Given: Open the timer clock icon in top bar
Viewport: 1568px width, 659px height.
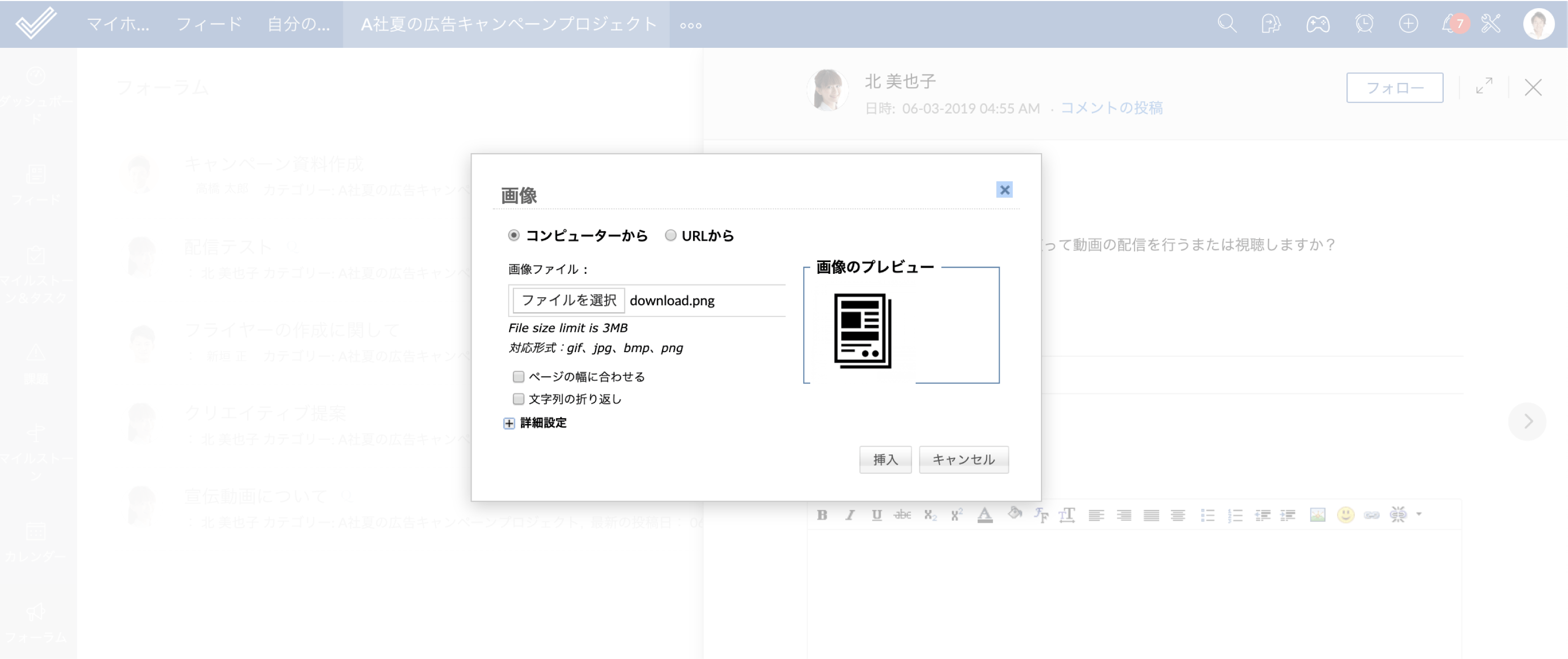Looking at the screenshot, I should (x=1364, y=24).
